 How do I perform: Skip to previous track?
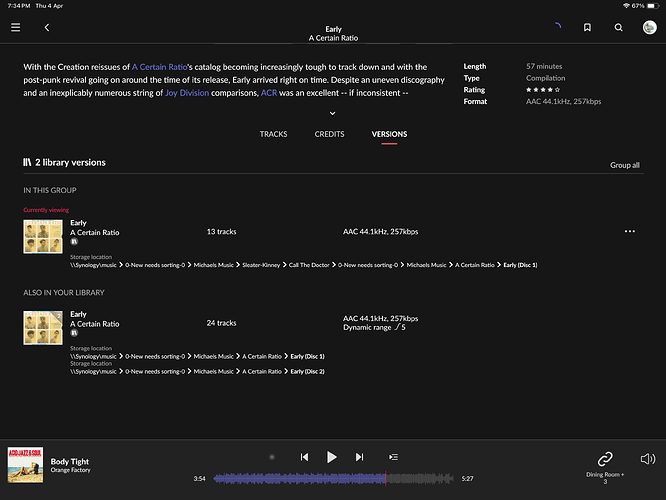point(305,457)
